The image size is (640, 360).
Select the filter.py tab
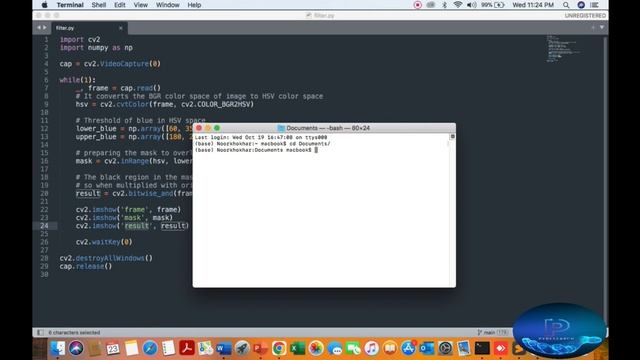point(89,28)
